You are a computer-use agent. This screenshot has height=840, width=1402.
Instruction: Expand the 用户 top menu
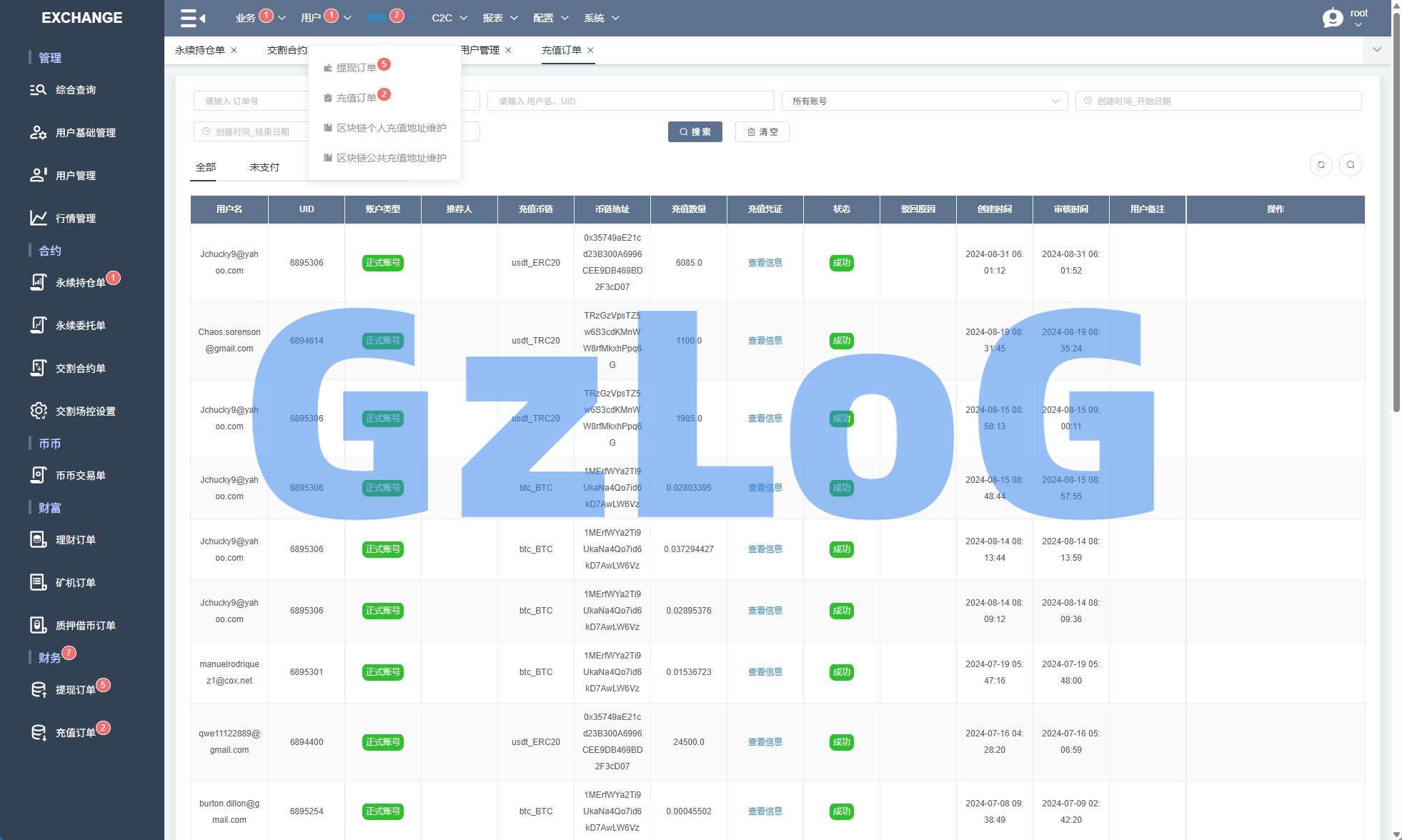click(326, 18)
